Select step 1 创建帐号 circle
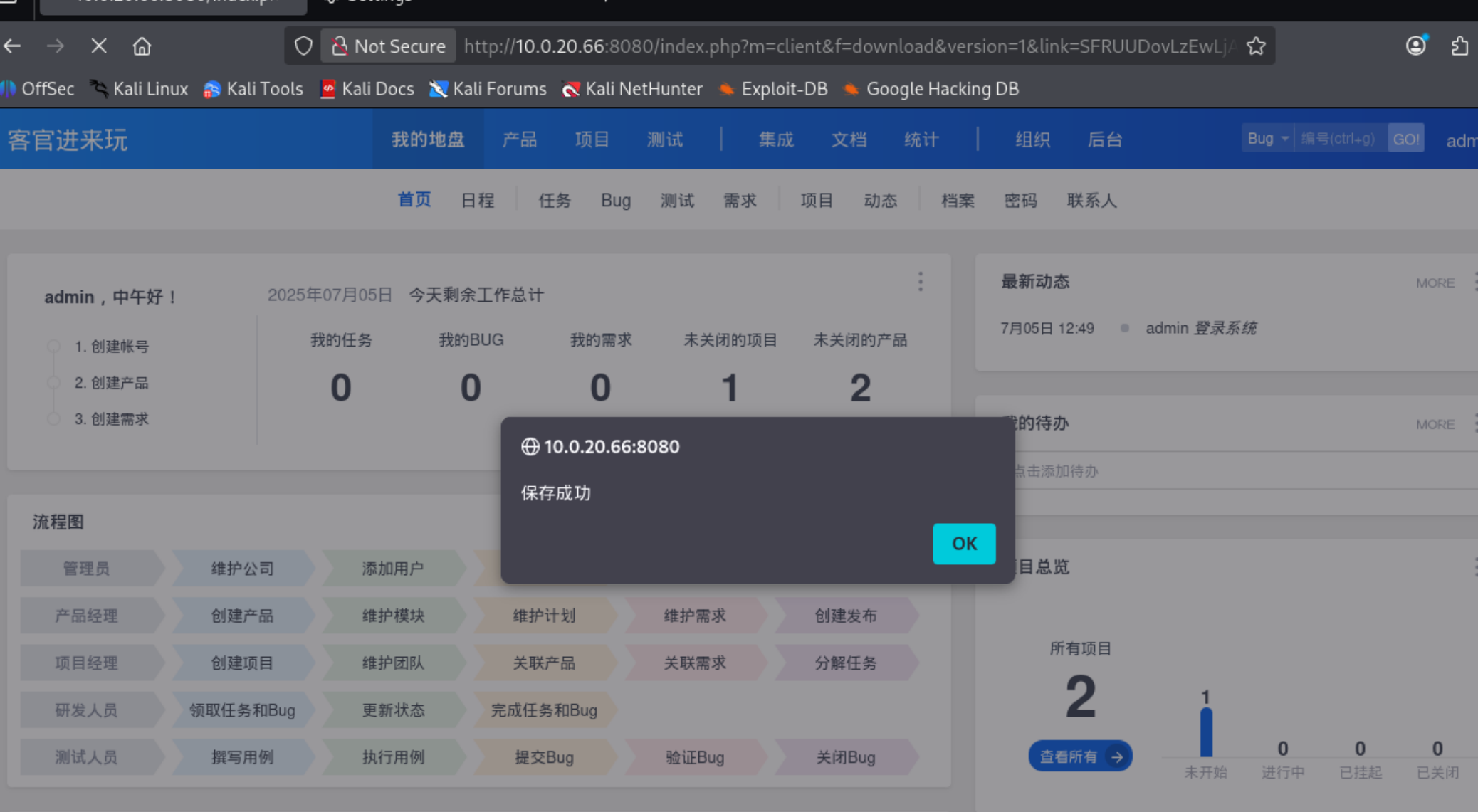 tap(53, 347)
